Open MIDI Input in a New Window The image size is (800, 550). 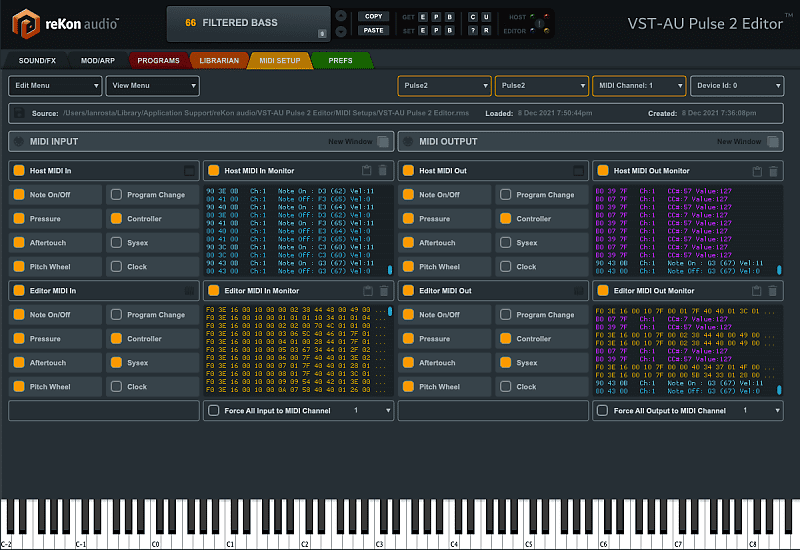(383, 142)
